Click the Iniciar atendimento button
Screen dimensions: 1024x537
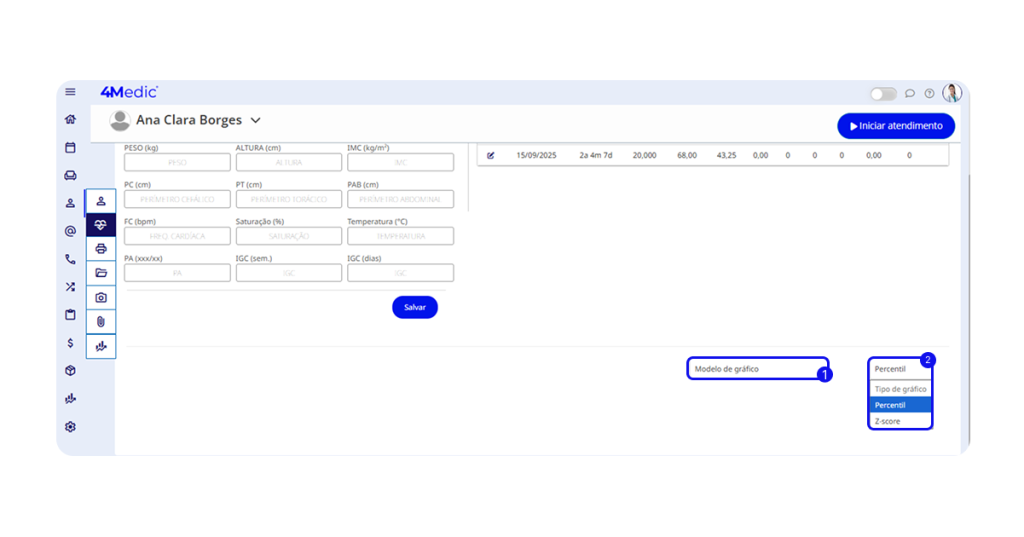(896, 126)
